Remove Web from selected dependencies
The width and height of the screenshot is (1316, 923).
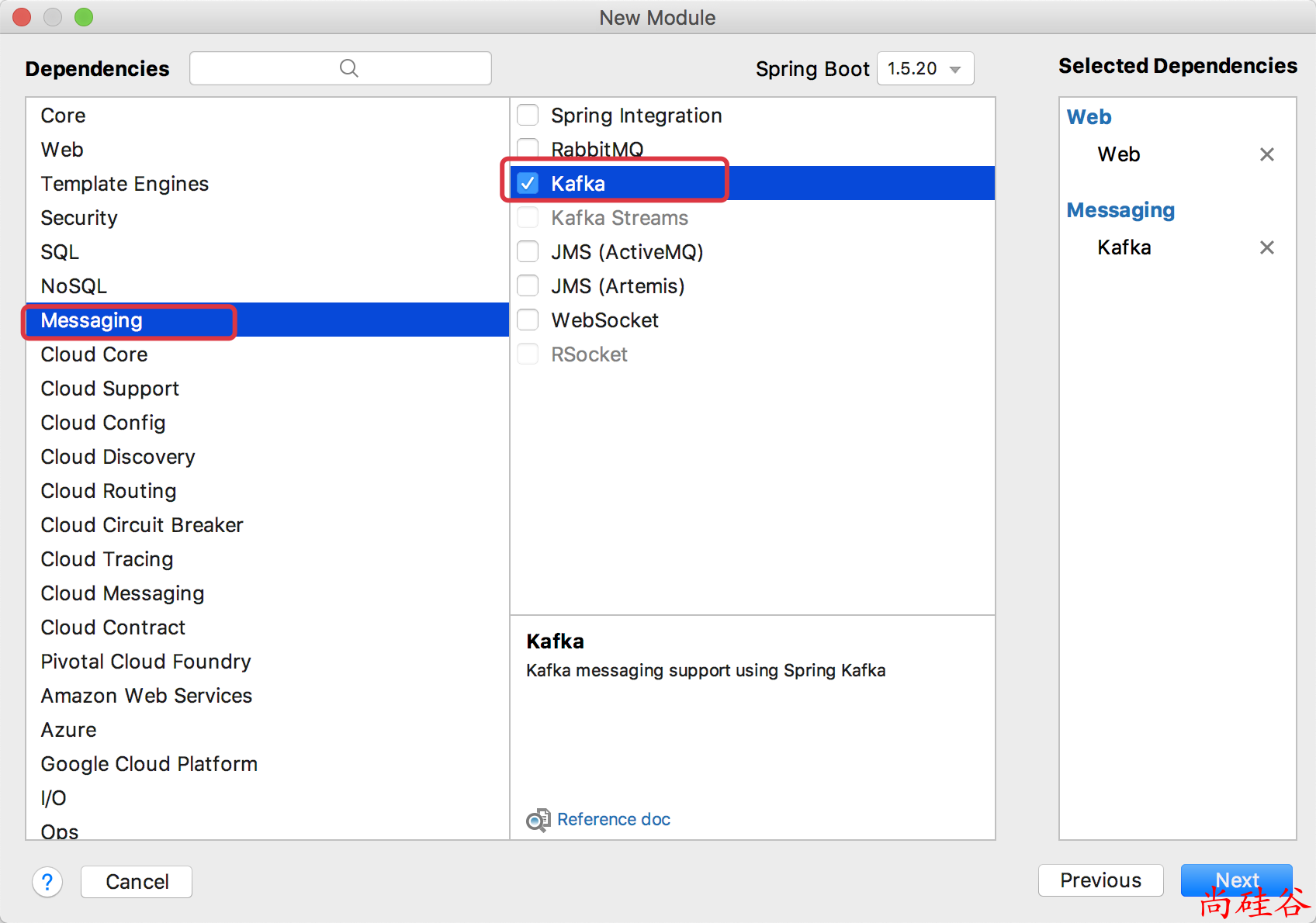(x=1267, y=154)
